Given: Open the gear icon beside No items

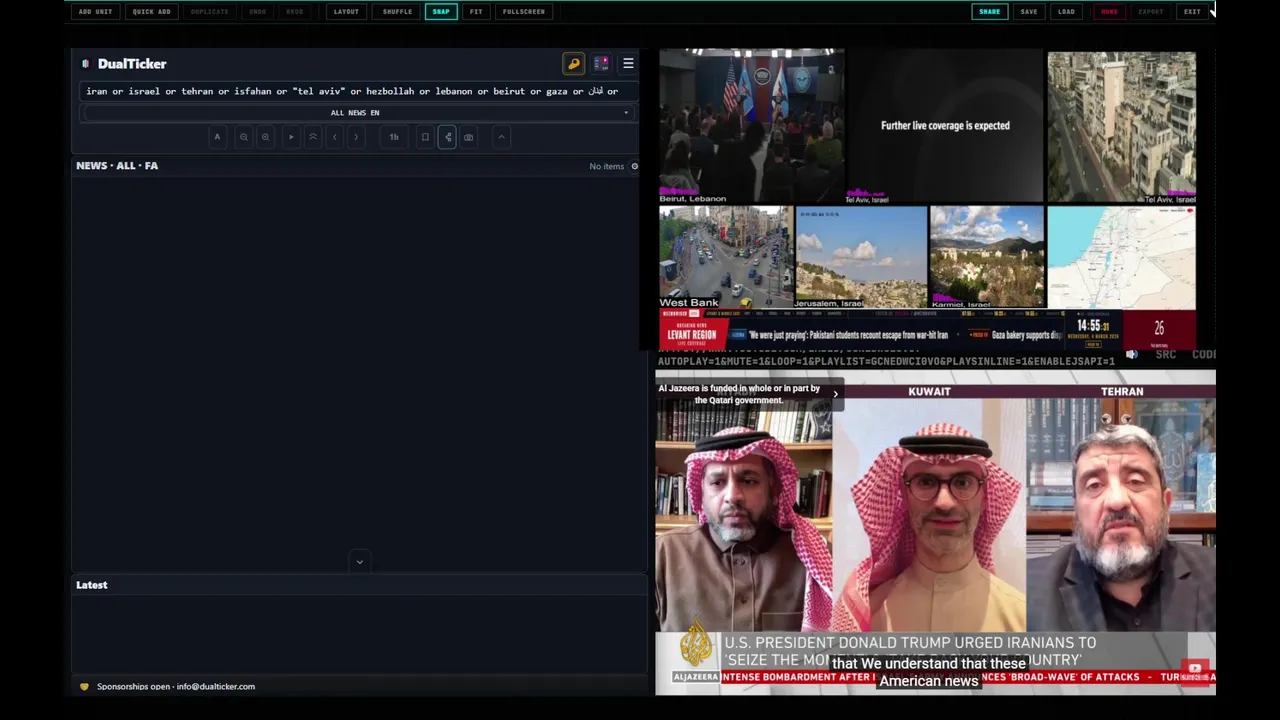Looking at the screenshot, I should [x=634, y=166].
